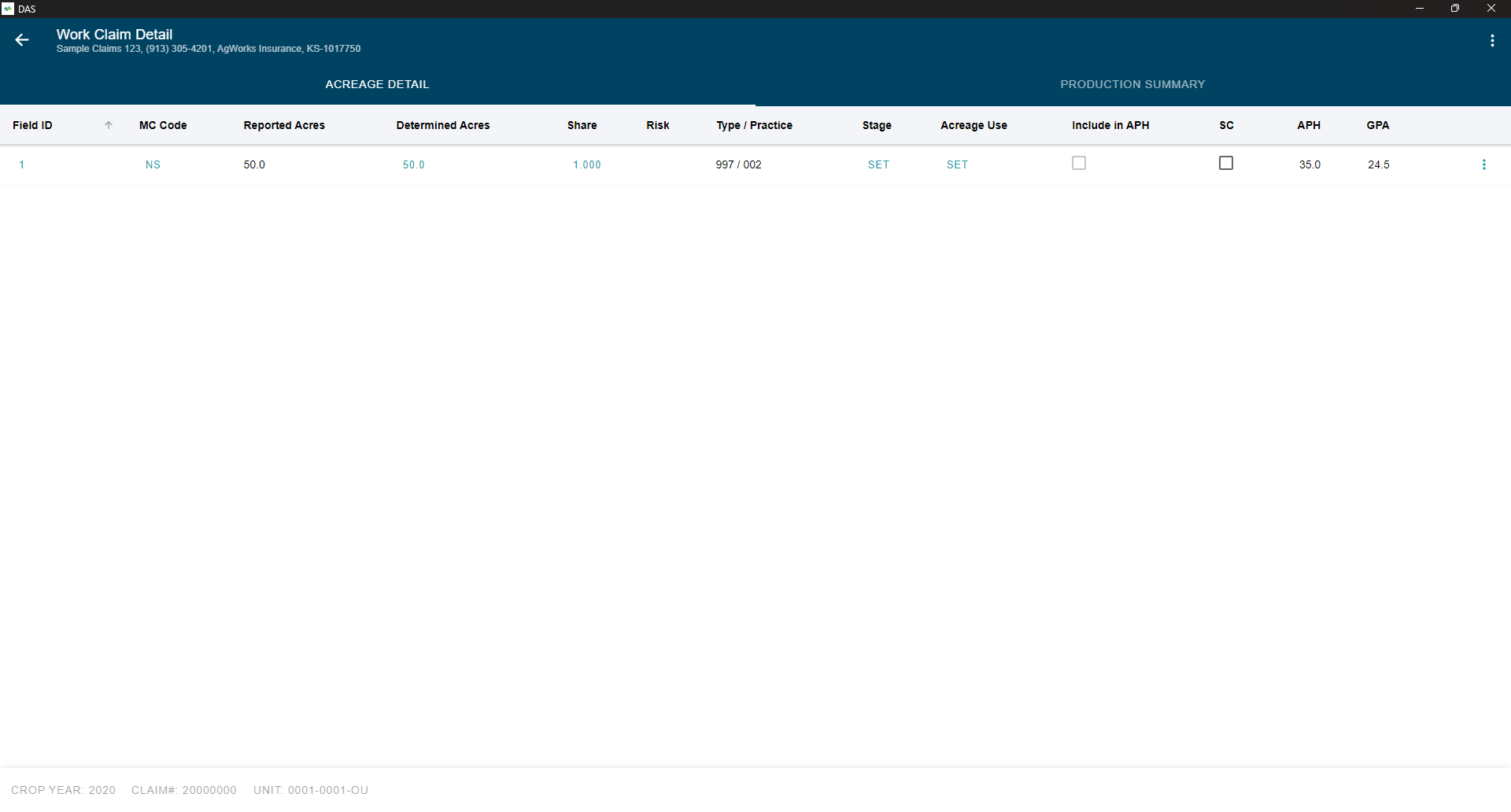Viewport: 1511px width, 812px height.
Task: Close the DAS window
Action: 1491,9
